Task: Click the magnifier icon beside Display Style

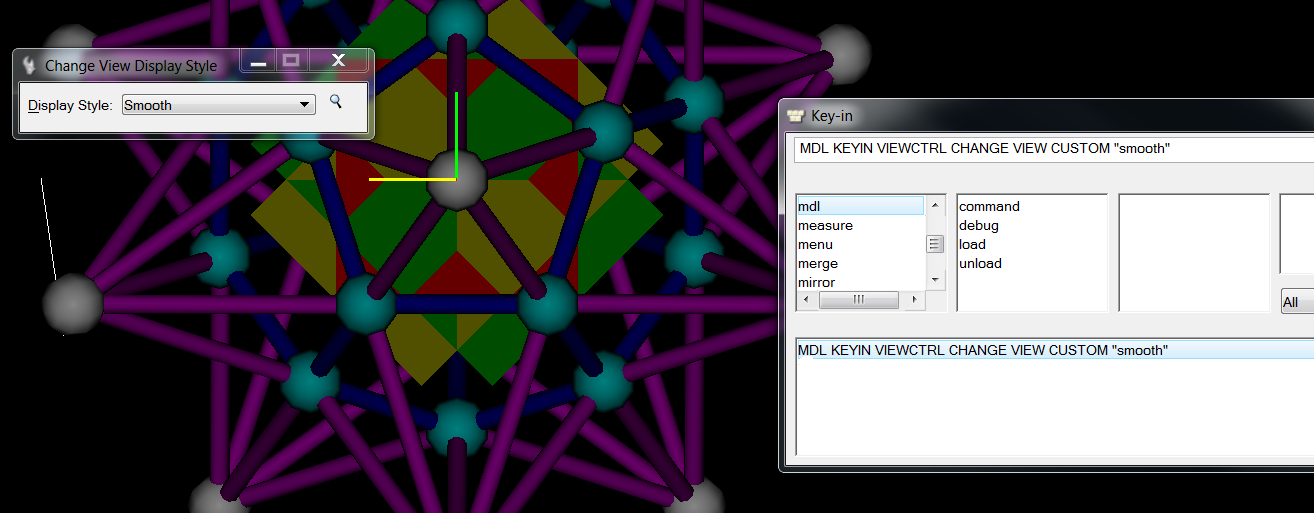Action: 336,101
